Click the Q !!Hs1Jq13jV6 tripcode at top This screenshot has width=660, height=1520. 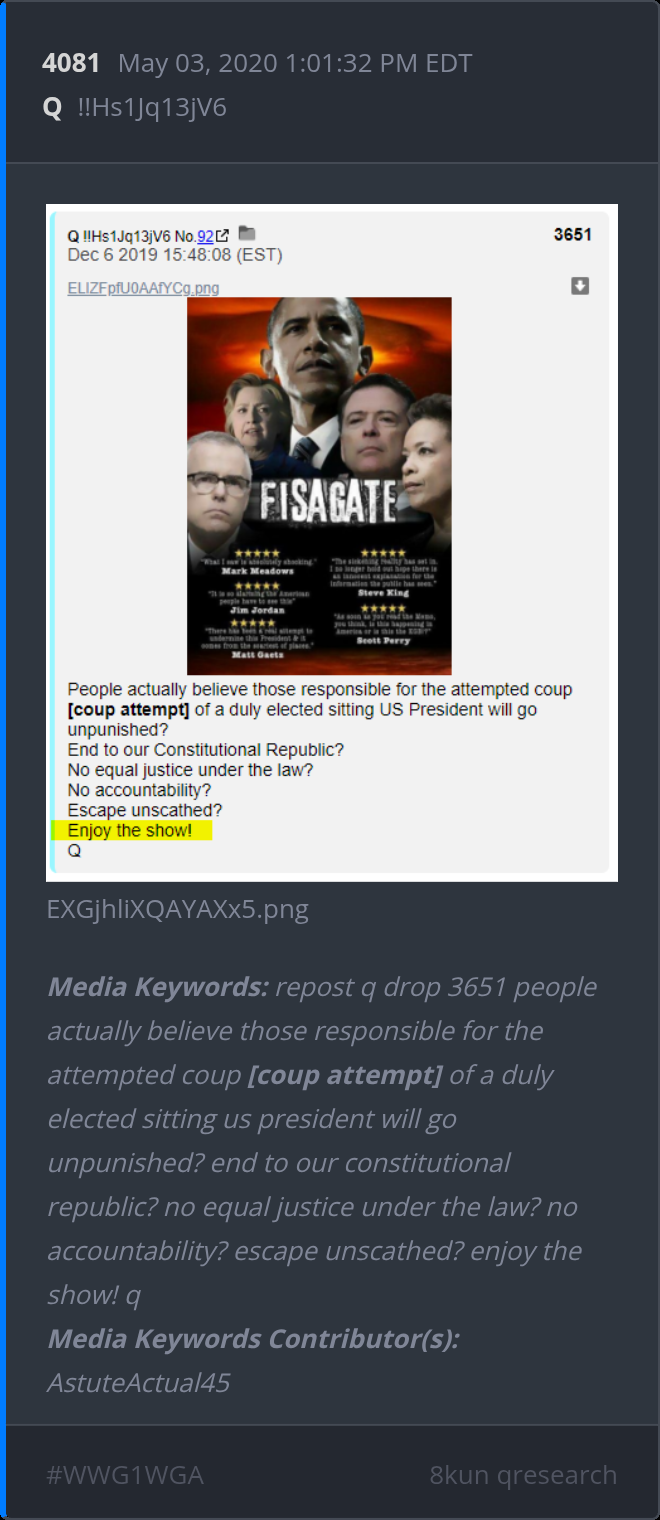(134, 108)
